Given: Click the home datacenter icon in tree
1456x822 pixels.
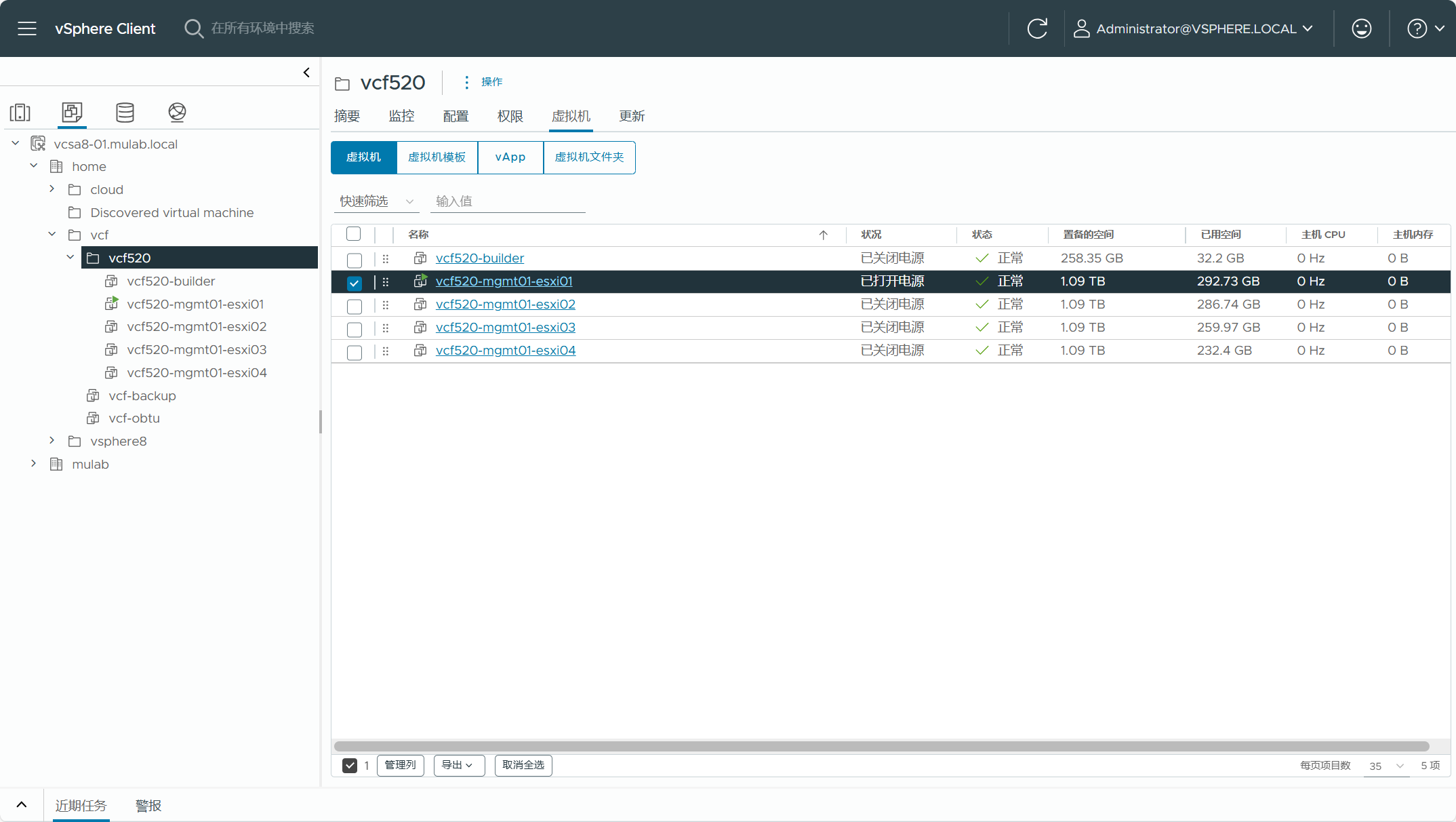Looking at the screenshot, I should (56, 166).
